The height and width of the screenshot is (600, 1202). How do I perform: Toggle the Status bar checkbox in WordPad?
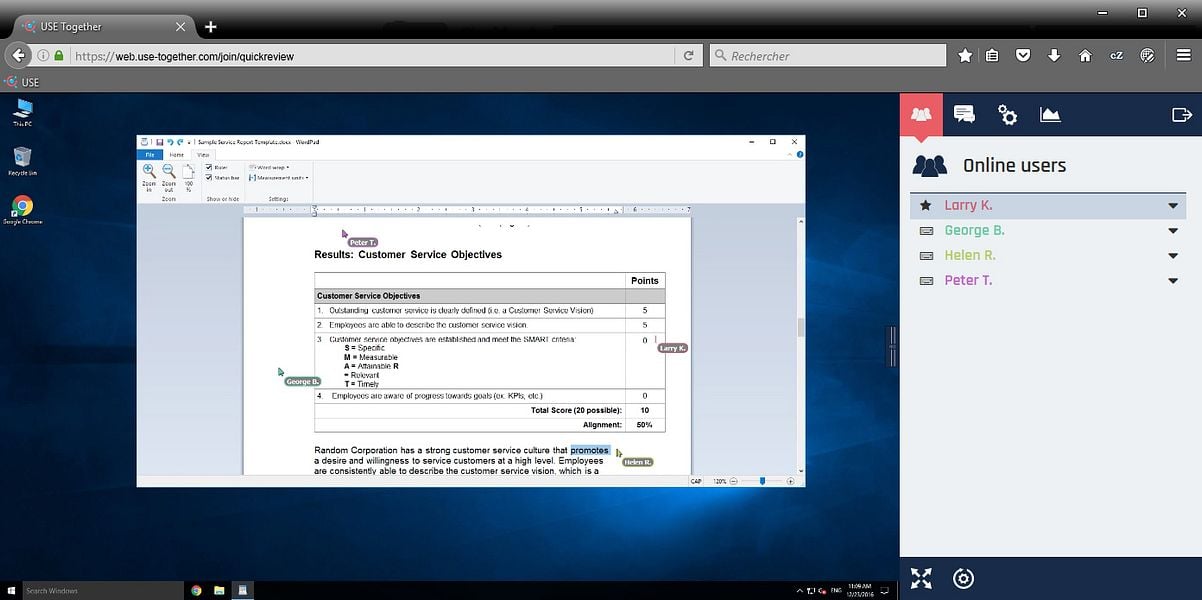point(208,178)
